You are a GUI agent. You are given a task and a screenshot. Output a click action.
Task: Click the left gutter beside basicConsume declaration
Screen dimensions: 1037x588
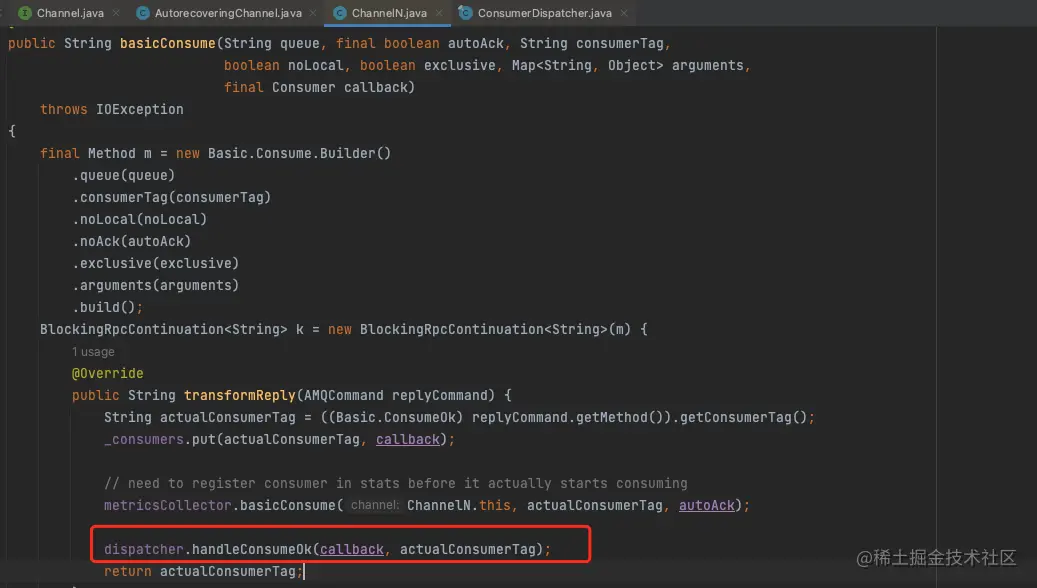4,43
